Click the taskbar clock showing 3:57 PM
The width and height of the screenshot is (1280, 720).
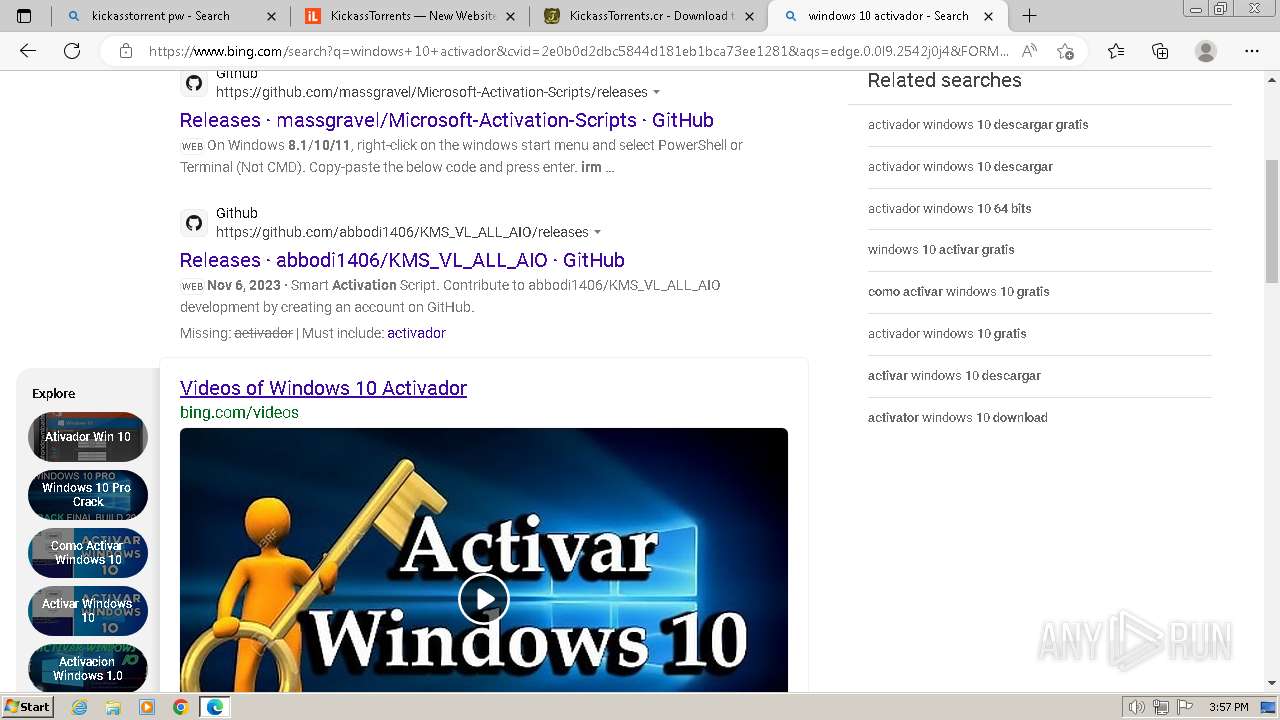[x=1228, y=707]
